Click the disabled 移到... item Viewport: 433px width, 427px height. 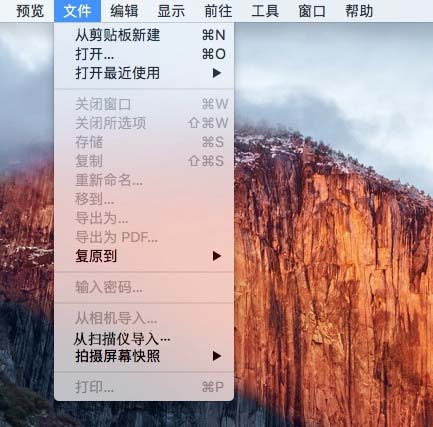(x=144, y=199)
